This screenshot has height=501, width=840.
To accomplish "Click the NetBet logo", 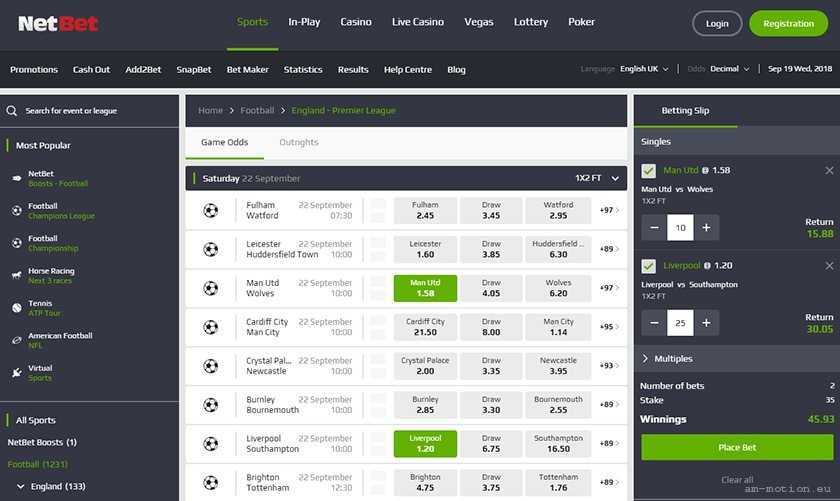I will click(58, 24).
